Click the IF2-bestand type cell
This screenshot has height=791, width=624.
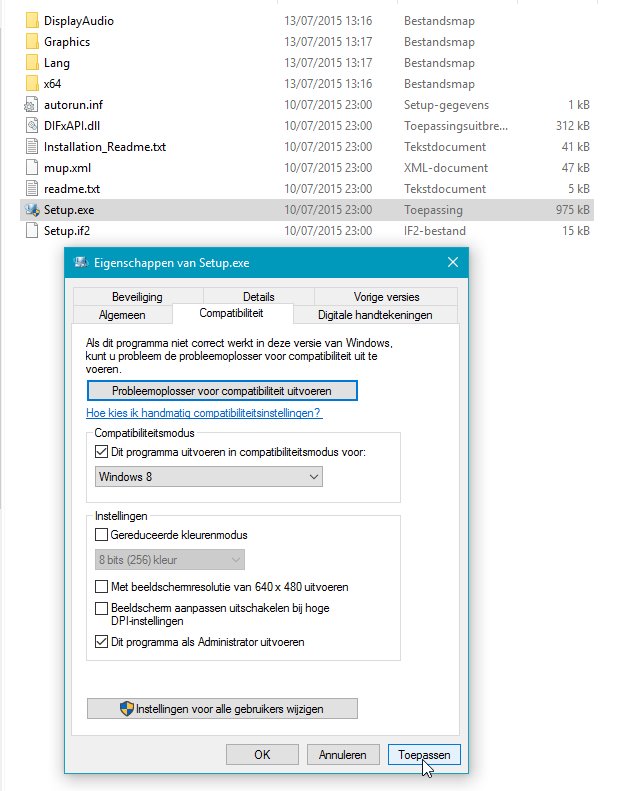435,231
